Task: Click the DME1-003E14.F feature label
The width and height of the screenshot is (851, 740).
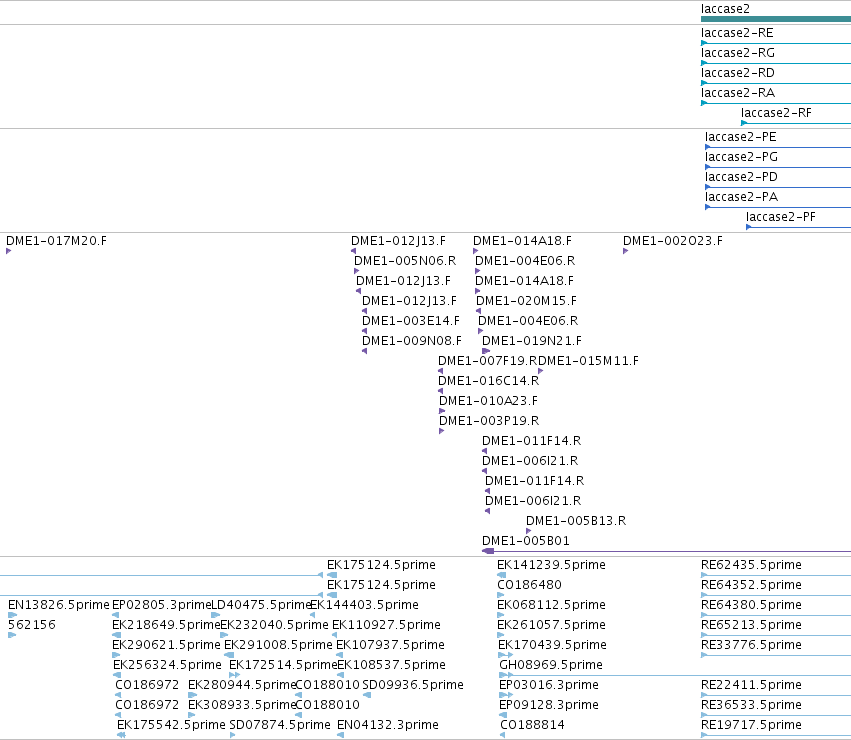Action: [411, 320]
